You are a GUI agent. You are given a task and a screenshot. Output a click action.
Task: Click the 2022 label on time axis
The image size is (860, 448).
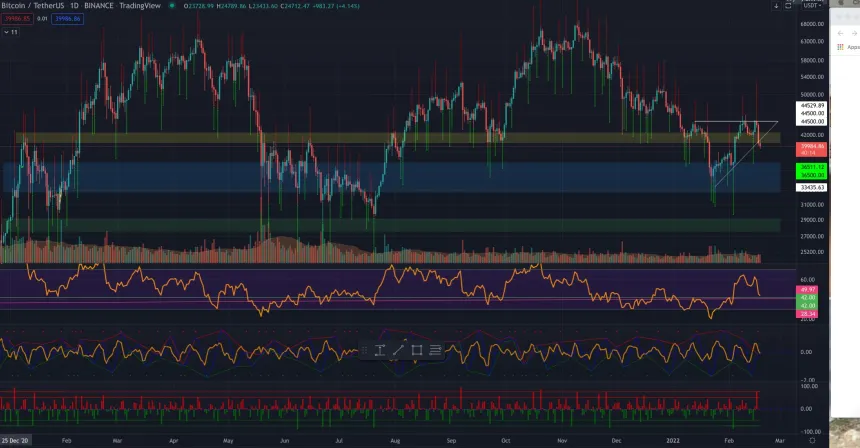tap(672, 440)
